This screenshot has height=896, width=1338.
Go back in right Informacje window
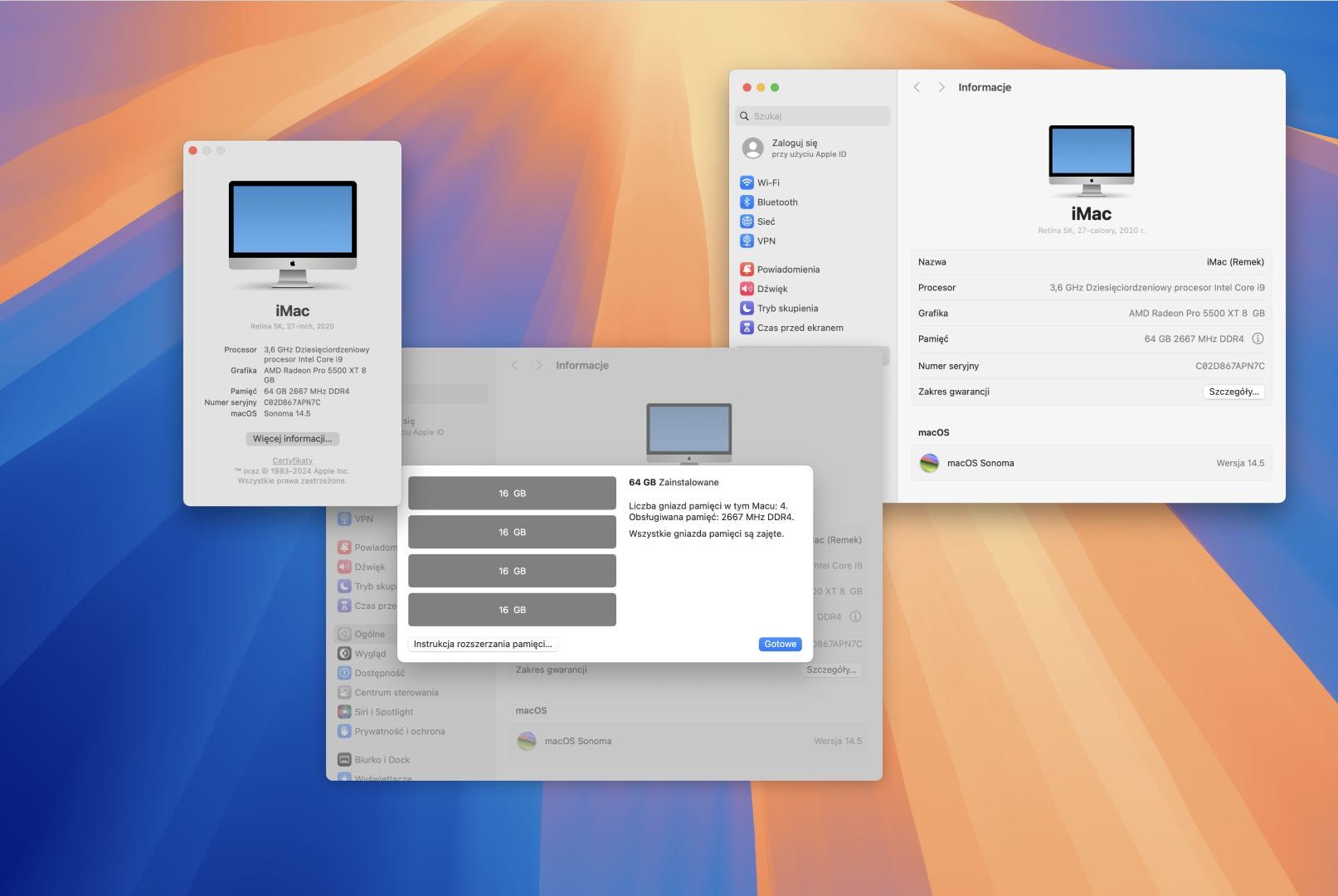pos(917,87)
